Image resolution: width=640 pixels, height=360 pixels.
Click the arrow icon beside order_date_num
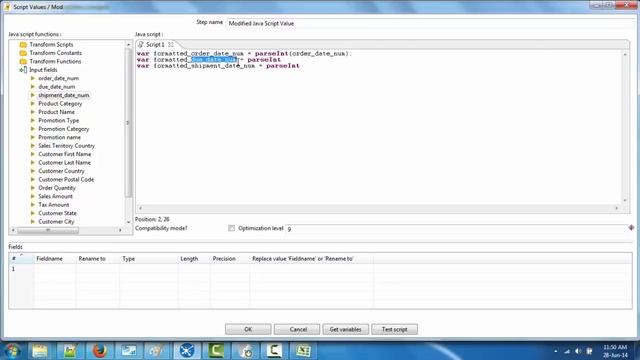[x=33, y=78]
